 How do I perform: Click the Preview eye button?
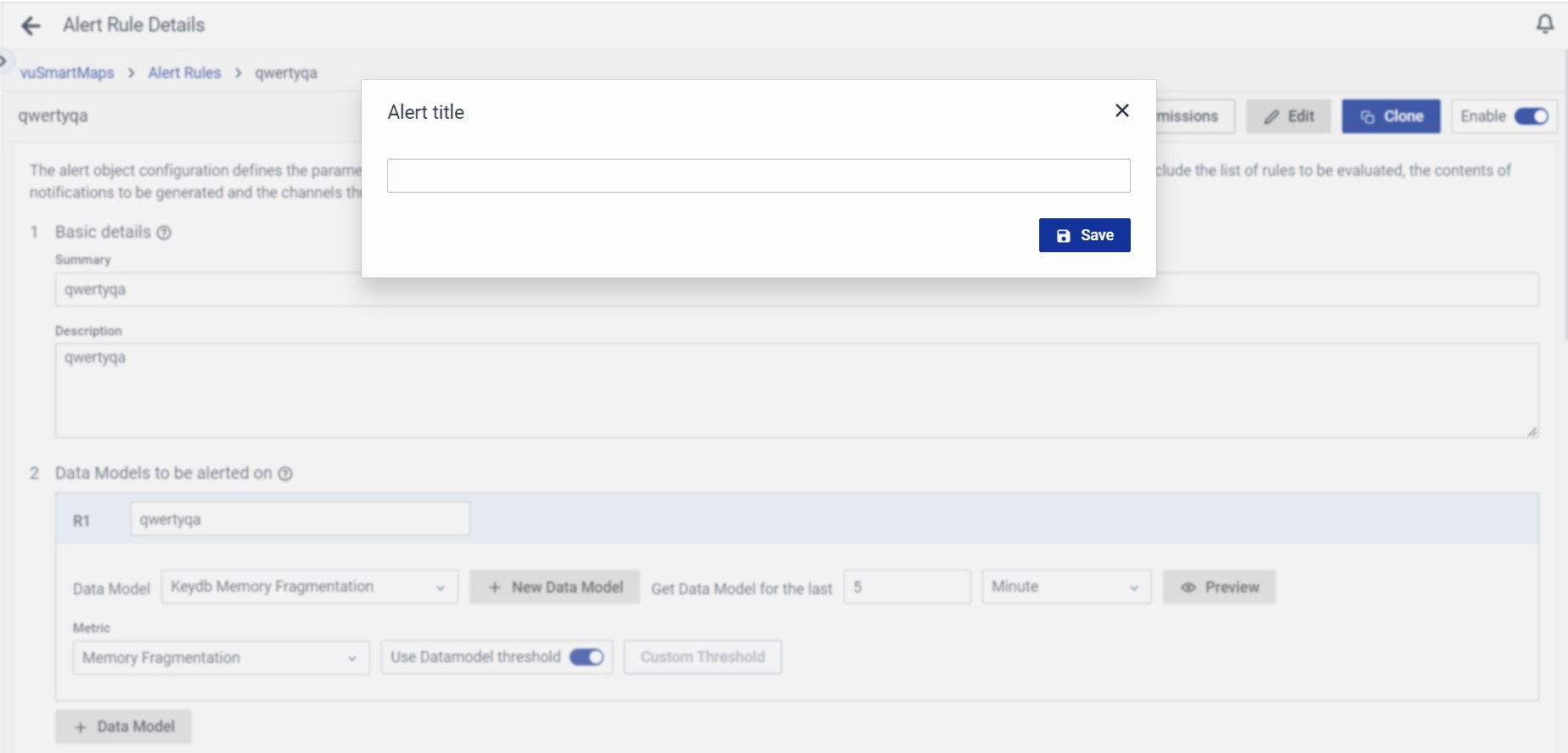coord(1218,587)
